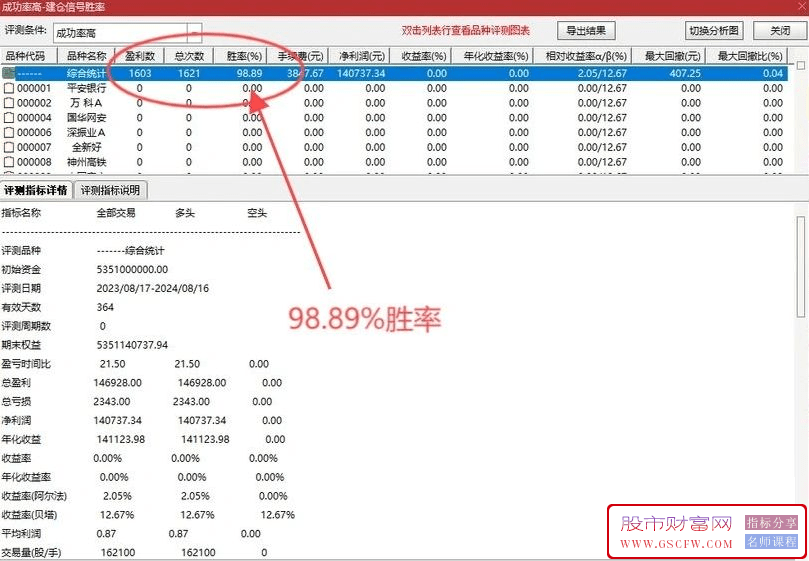Click net profit value 140737.34 in summary row
Viewport: 809px width, 561px height.
point(361,73)
